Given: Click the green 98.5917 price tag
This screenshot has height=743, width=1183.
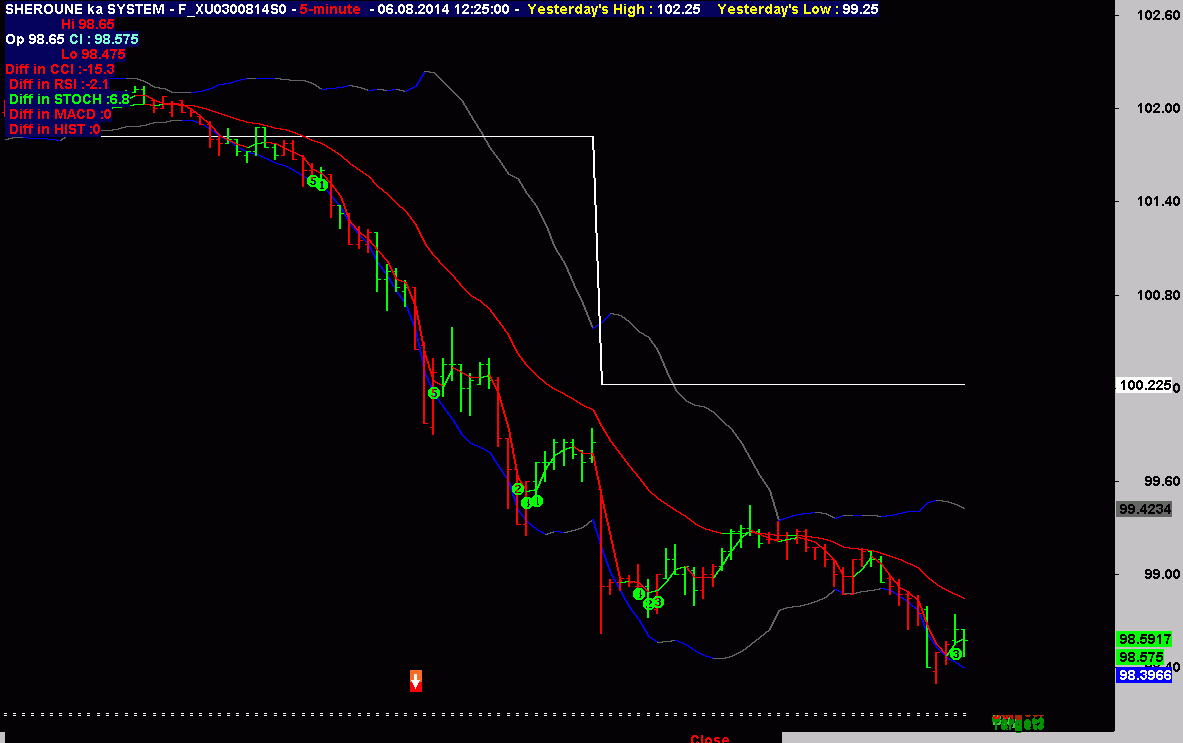Looking at the screenshot, I should 1145,639.
